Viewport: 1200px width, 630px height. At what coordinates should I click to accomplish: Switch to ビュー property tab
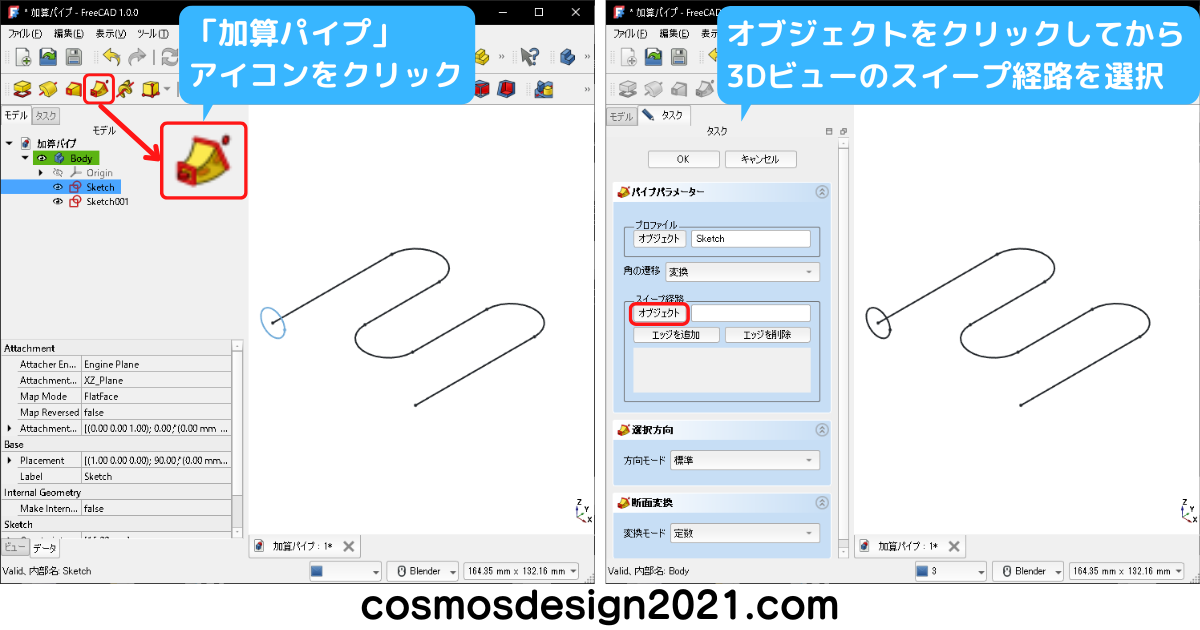[x=14, y=547]
